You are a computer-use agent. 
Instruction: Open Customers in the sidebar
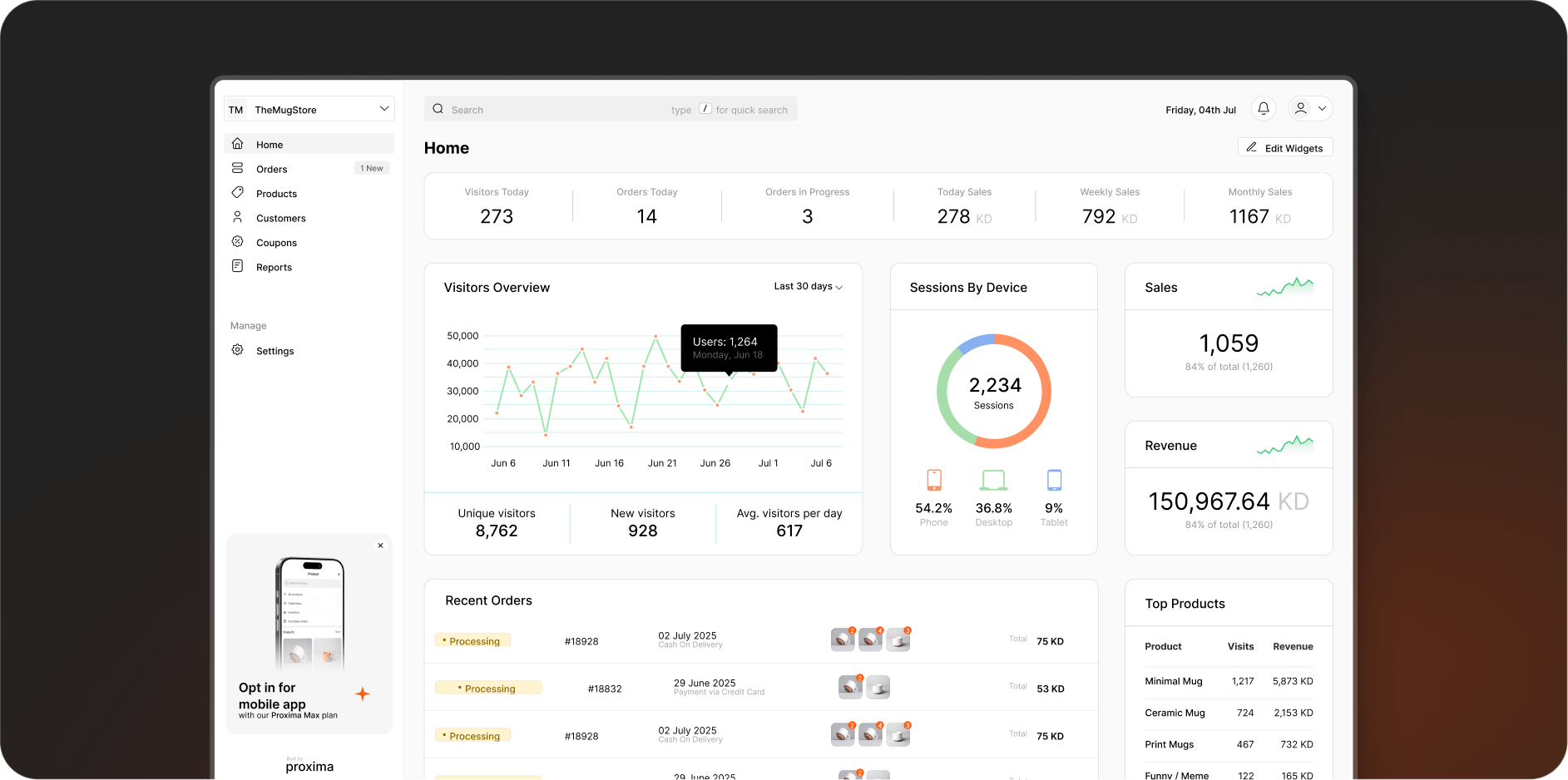(309, 218)
